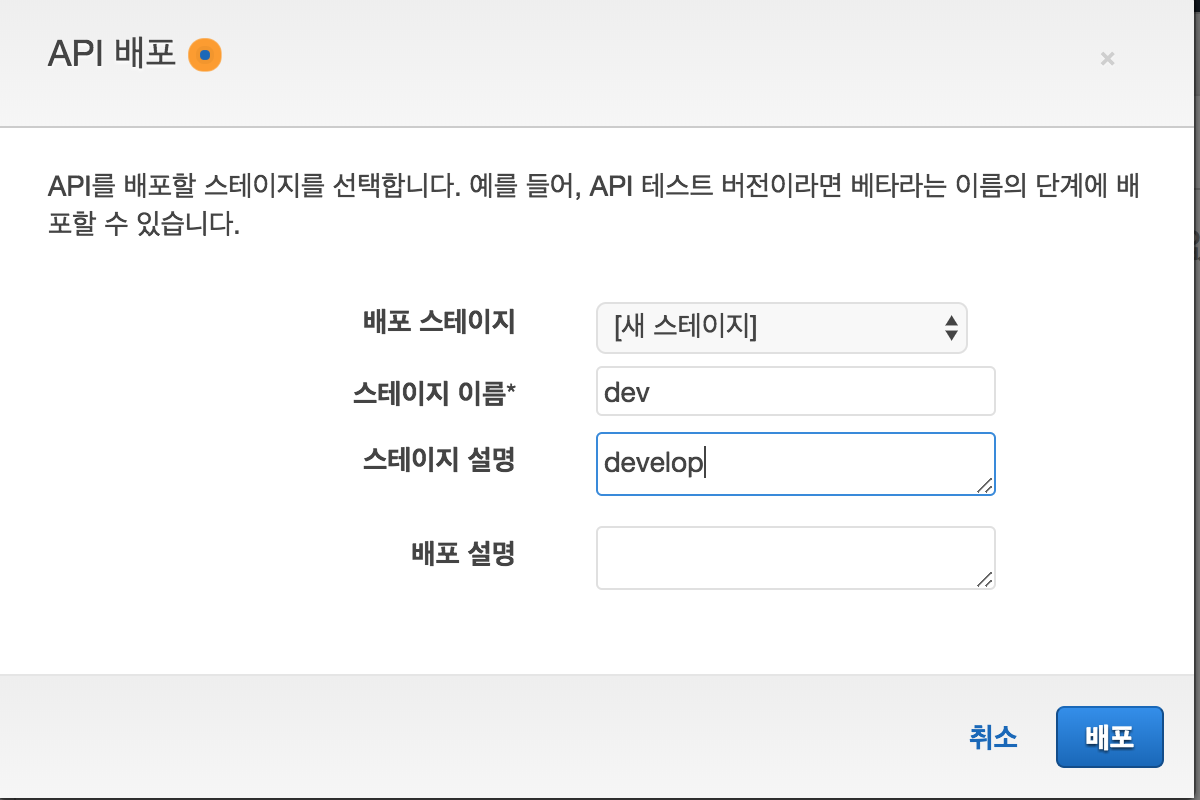Click the 취소 link to cancel
Image resolution: width=1200 pixels, height=800 pixels.
click(x=993, y=738)
